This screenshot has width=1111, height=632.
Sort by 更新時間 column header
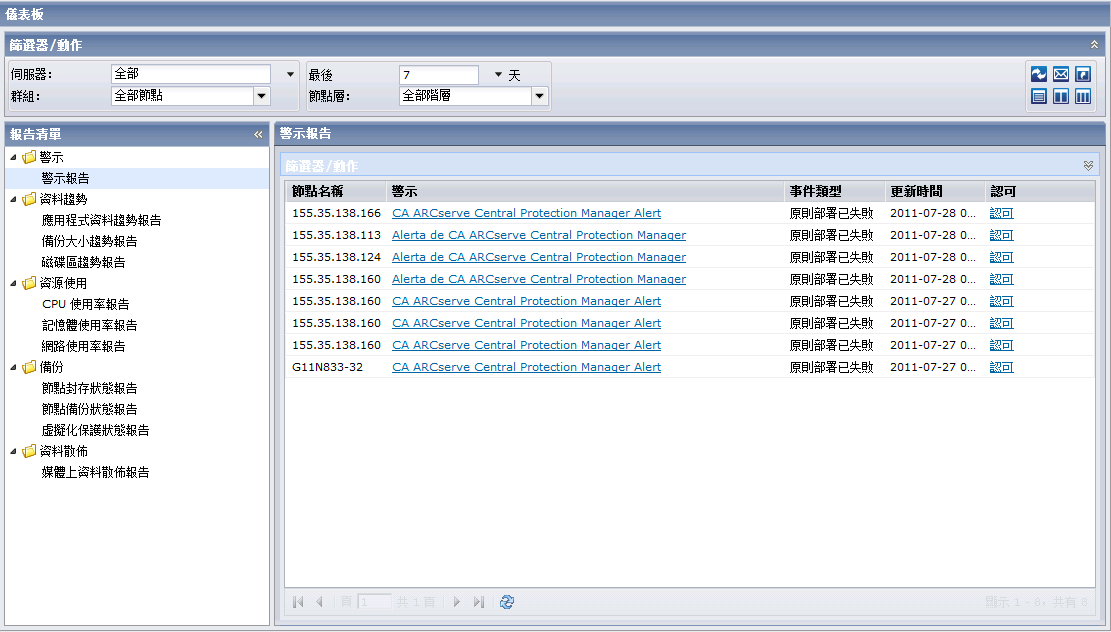(x=935, y=191)
